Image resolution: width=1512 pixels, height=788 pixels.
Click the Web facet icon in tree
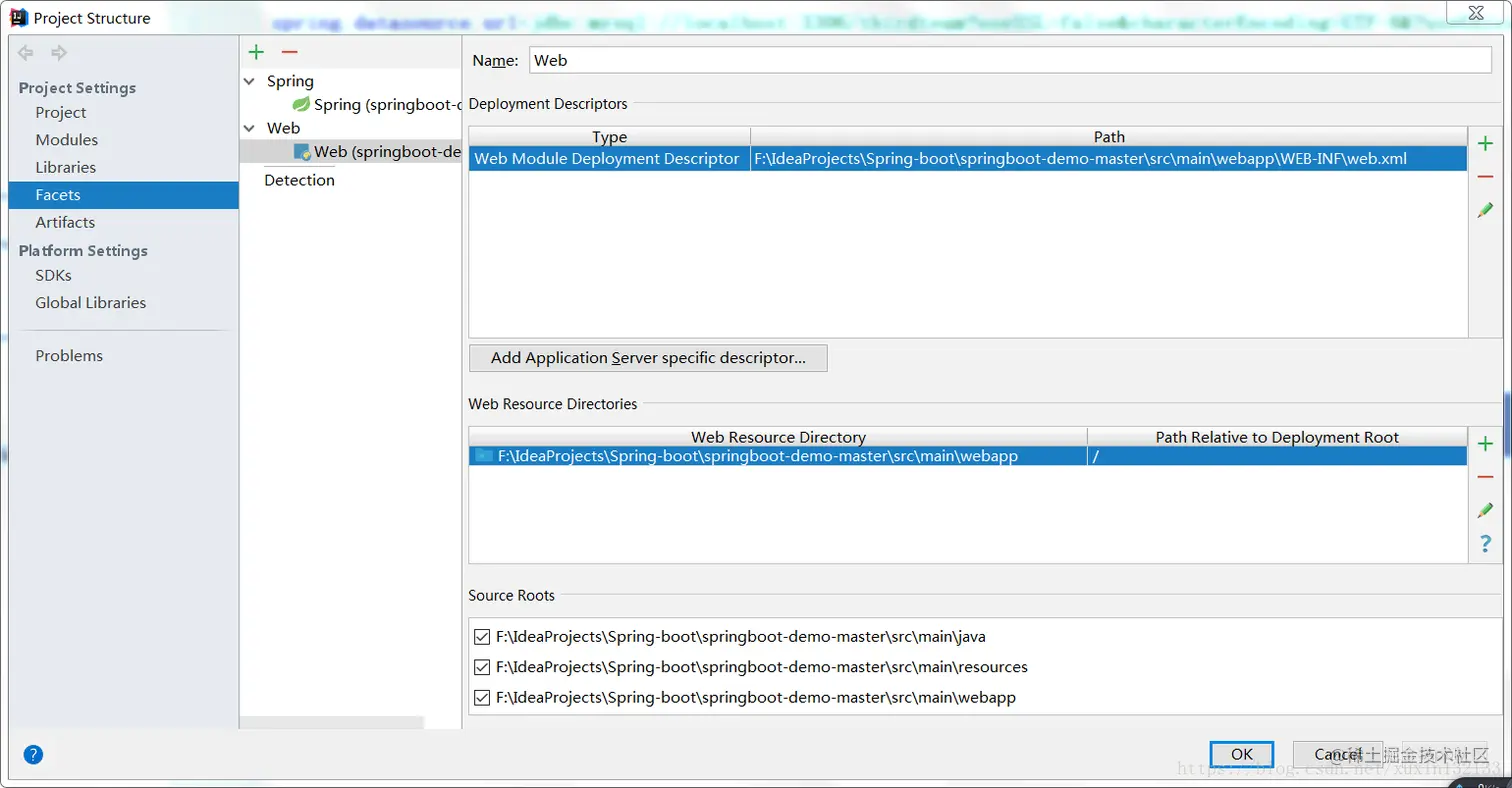[x=302, y=152]
